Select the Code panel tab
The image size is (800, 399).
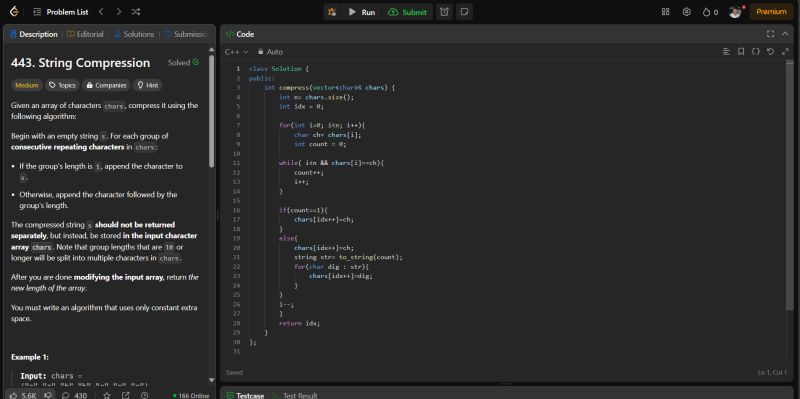(240, 34)
